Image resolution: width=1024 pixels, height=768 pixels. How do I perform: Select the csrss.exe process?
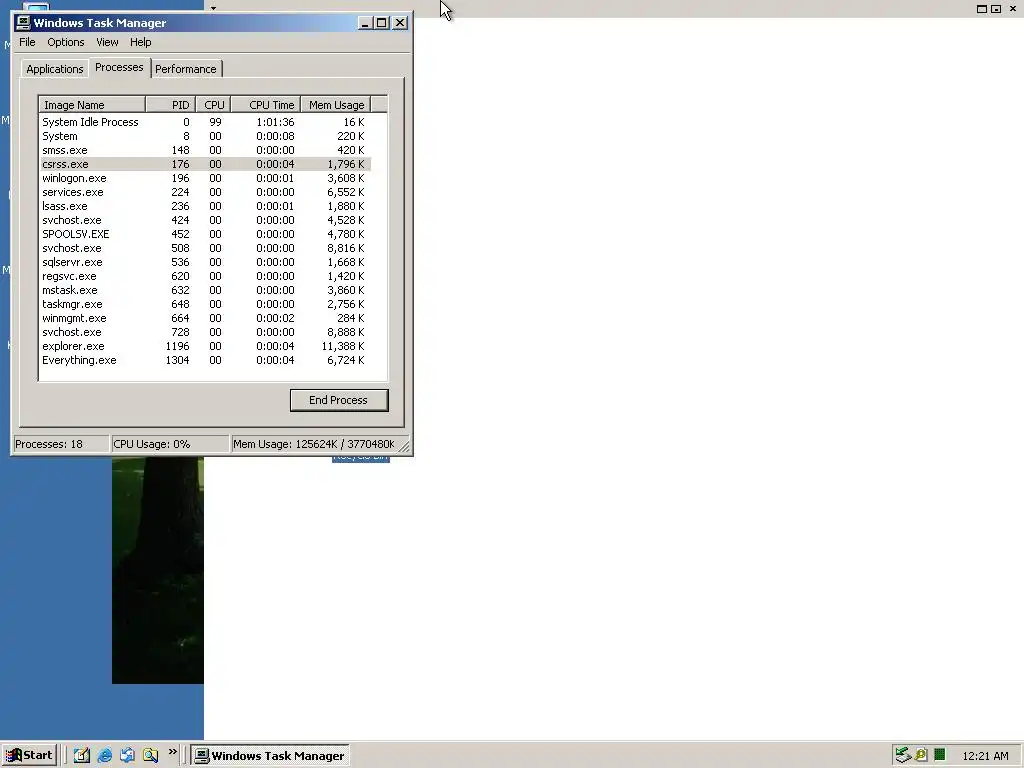coord(205,164)
